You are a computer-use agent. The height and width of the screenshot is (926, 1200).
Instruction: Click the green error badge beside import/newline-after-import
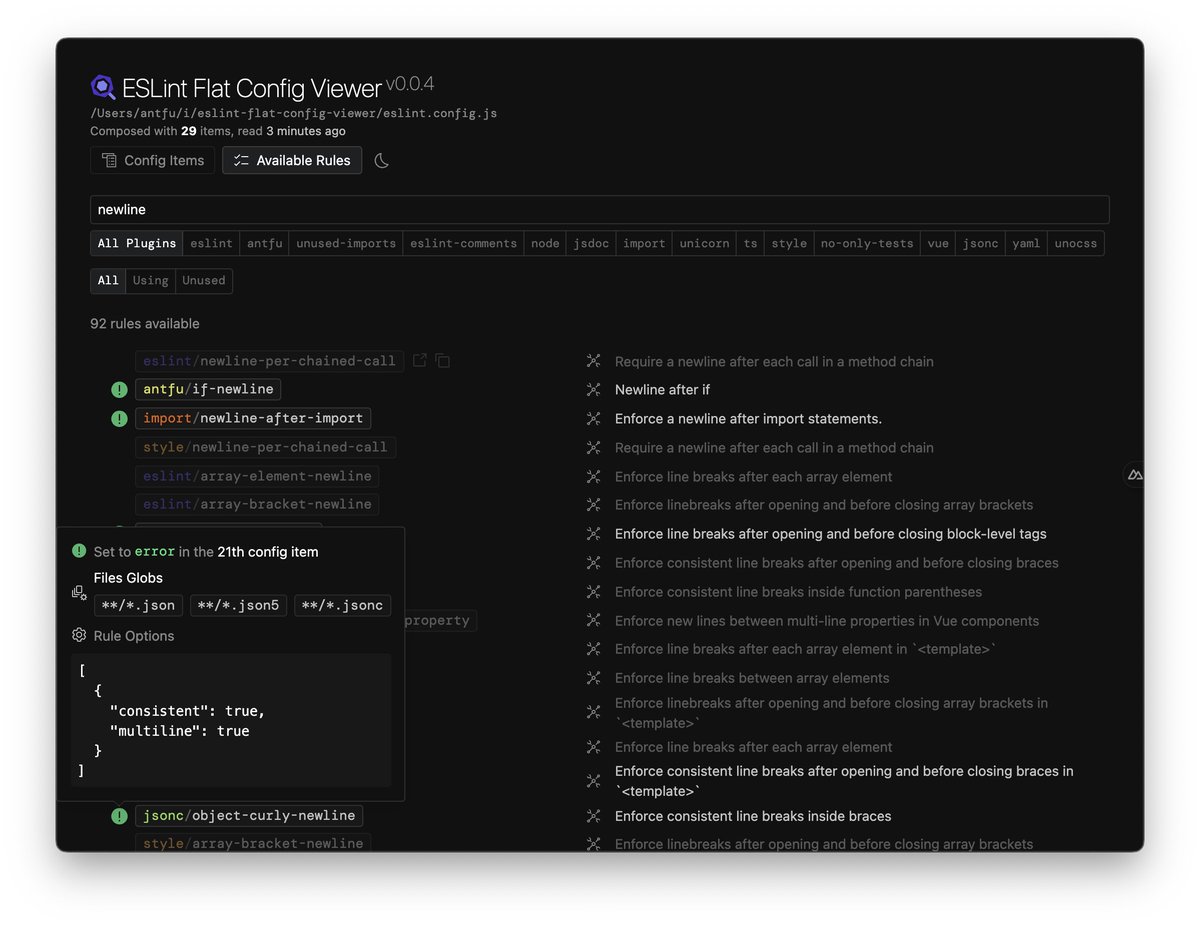pyautogui.click(x=119, y=418)
